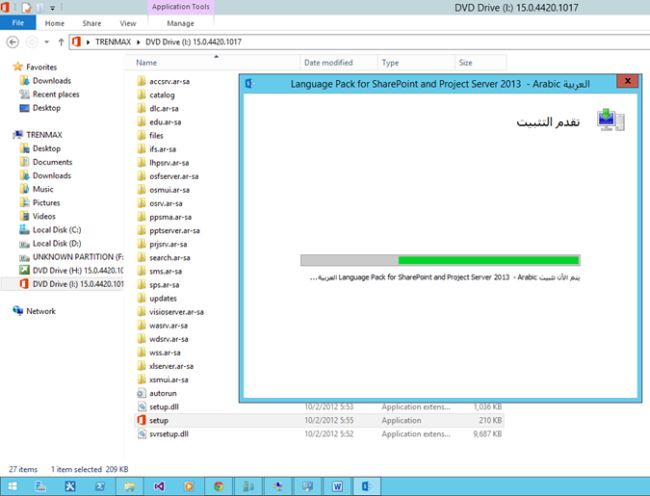The width and height of the screenshot is (650, 496).
Task: Select the autorun file icon
Action: point(141,393)
